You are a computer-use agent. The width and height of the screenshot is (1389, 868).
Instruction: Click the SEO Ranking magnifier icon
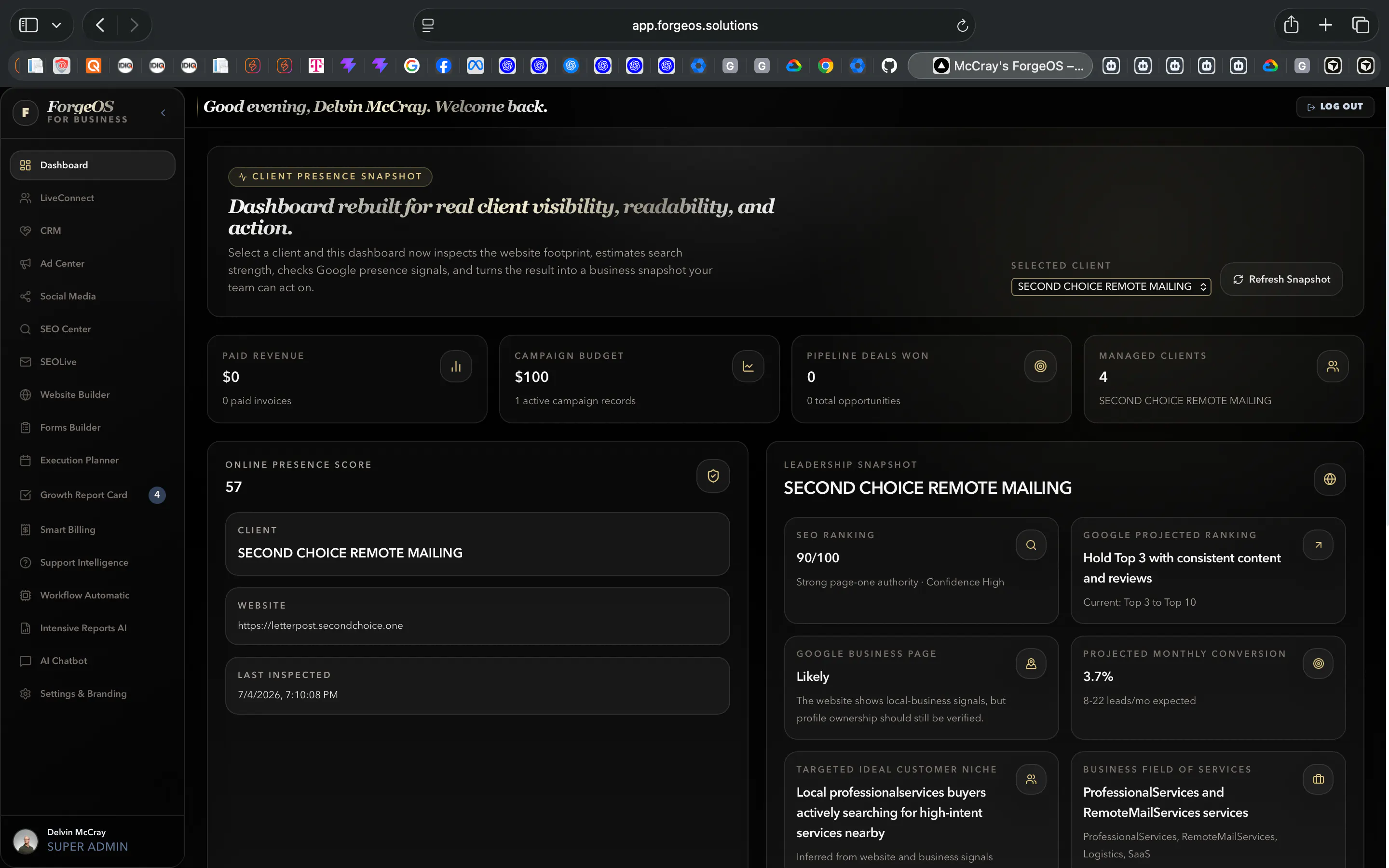tap(1031, 545)
